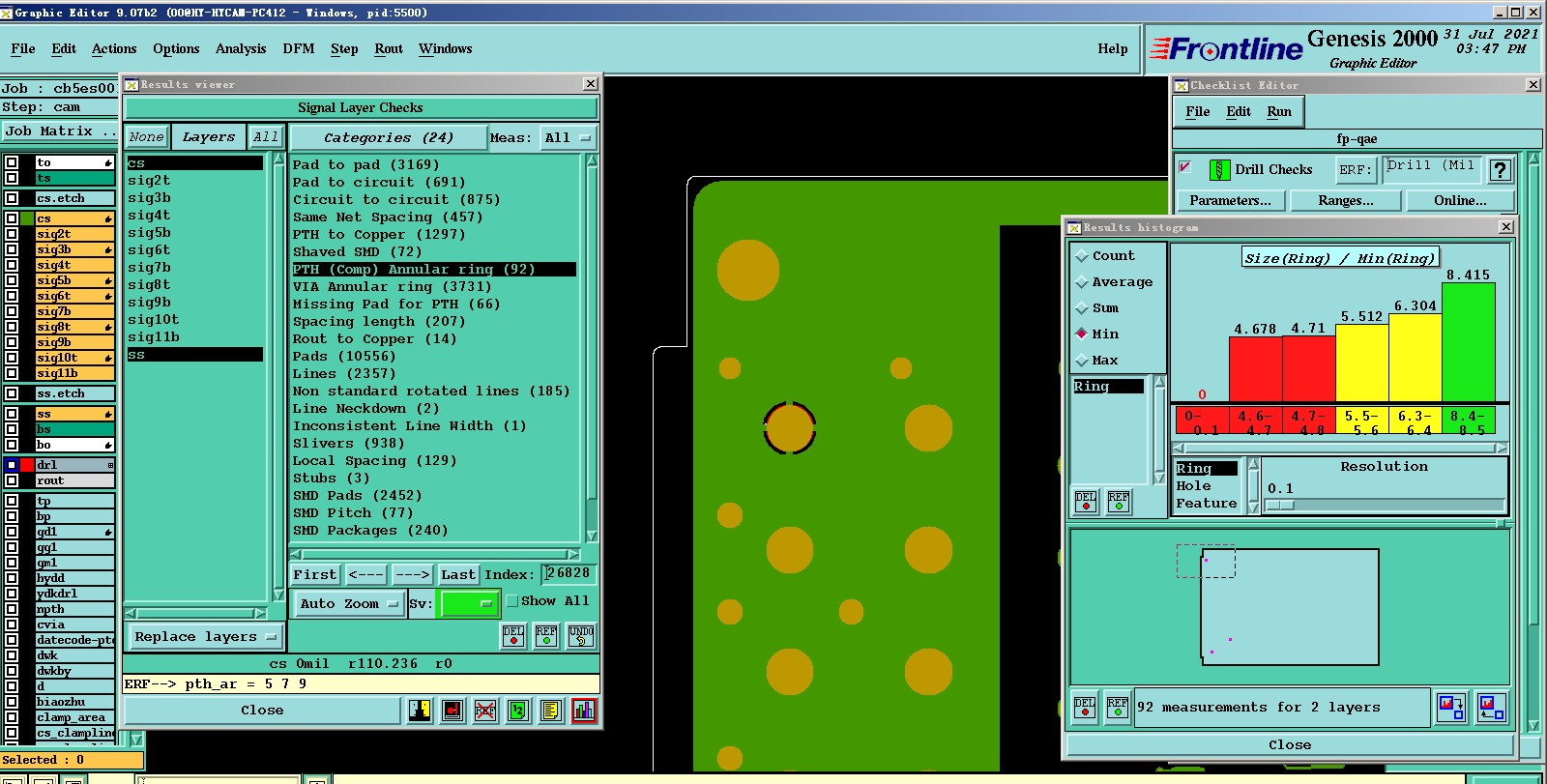Click the red check mark in Checklist Editor
Viewport: 1547px width, 784px height.
pos(1184,167)
